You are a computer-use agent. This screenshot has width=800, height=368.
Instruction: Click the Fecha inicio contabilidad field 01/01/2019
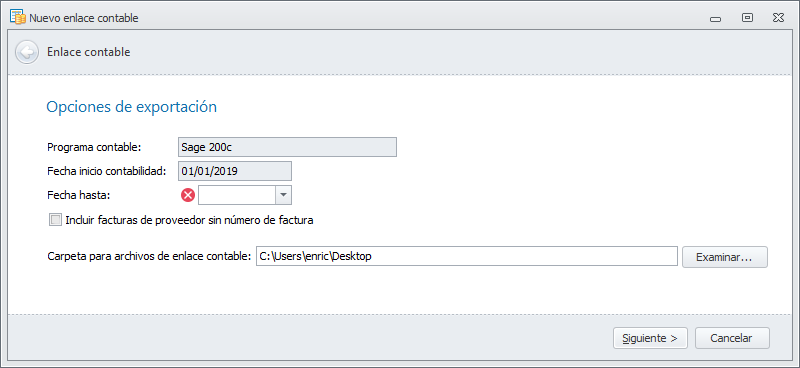click(x=235, y=171)
